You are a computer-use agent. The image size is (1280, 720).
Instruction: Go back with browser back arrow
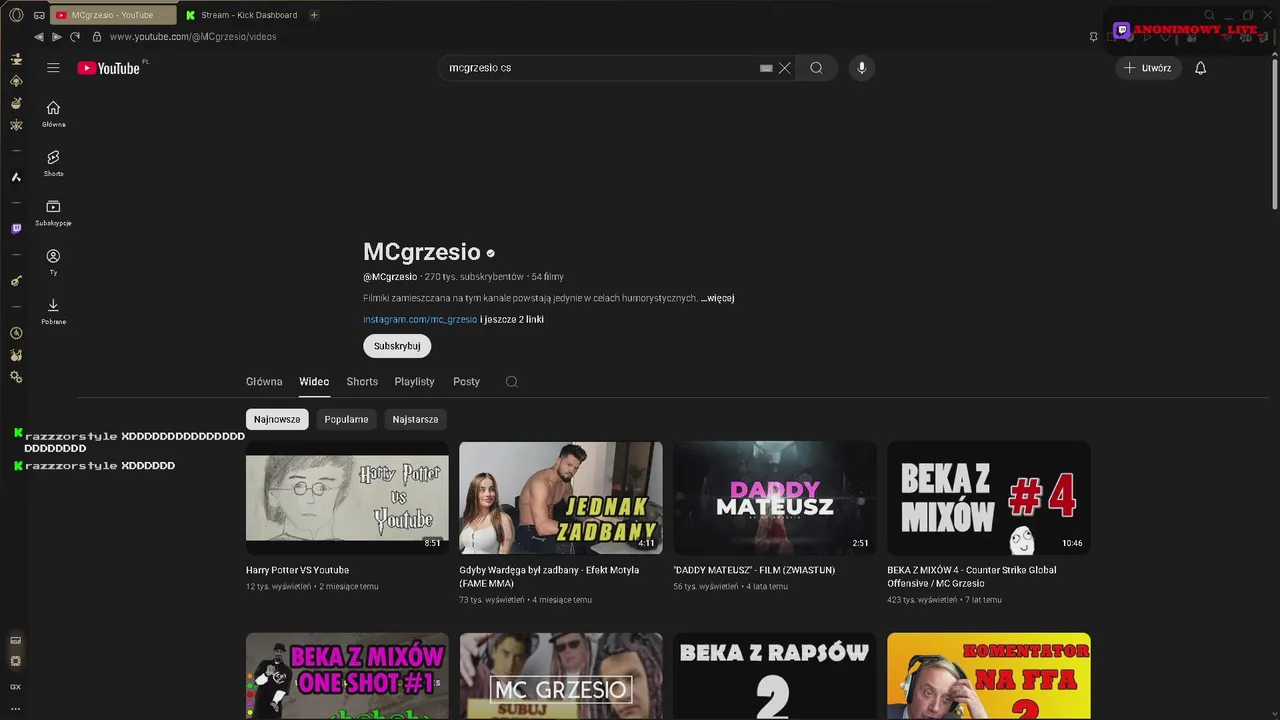click(39, 37)
